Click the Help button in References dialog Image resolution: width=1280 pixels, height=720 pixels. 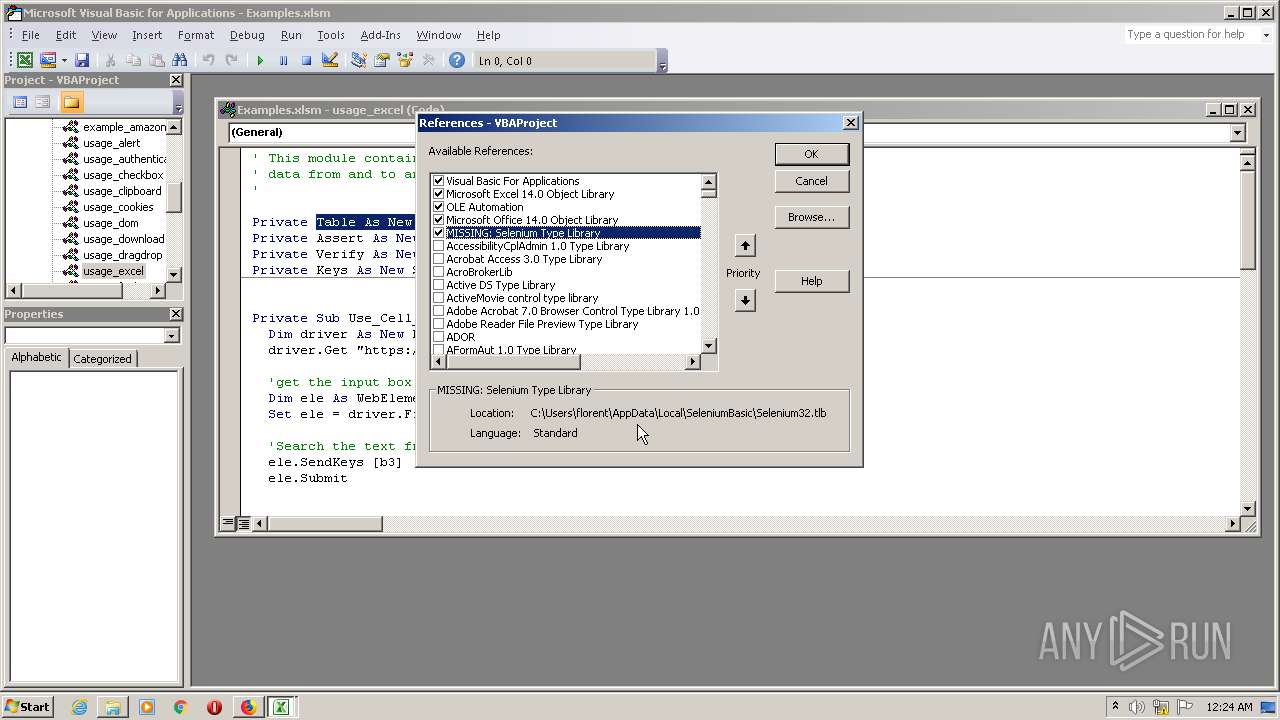(811, 281)
